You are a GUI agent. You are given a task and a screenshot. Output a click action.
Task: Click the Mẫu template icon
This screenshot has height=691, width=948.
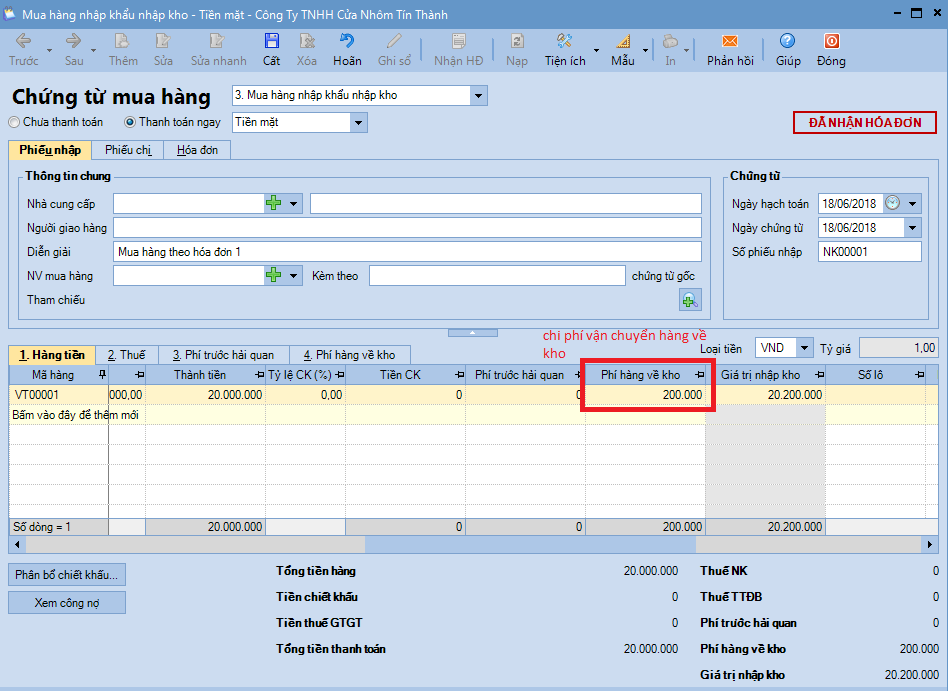[623, 41]
